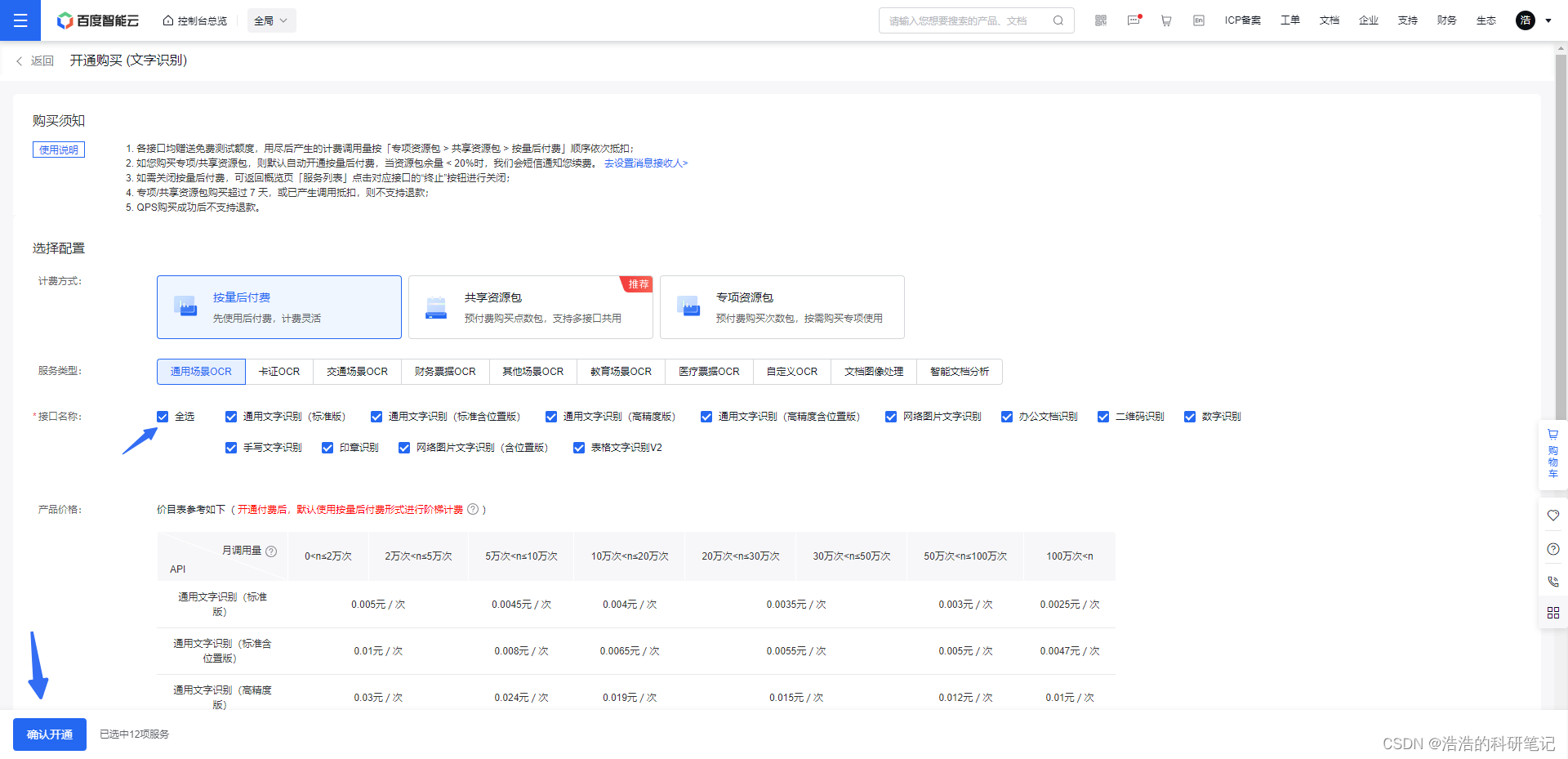Open the header shopping cart icon
Viewport: 1568px width, 759px height.
[1166, 20]
